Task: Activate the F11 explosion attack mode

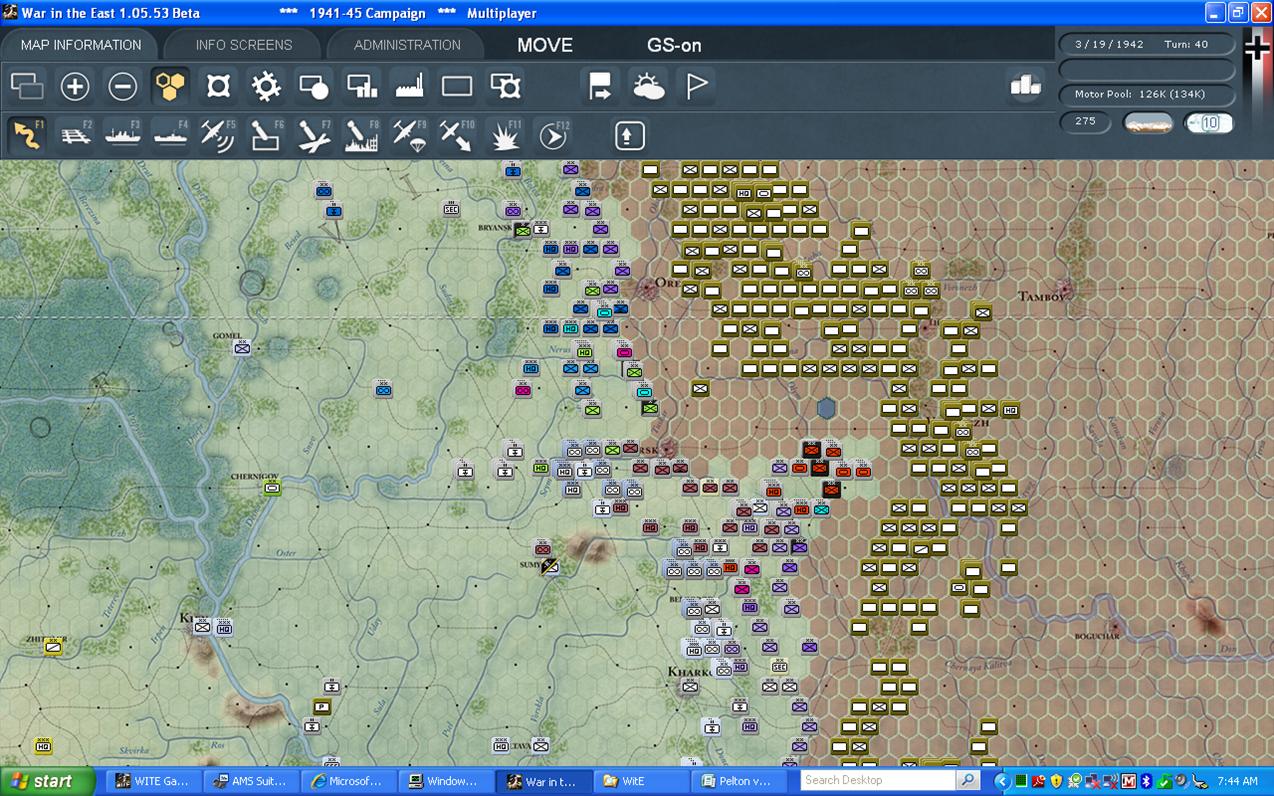Action: (x=505, y=136)
